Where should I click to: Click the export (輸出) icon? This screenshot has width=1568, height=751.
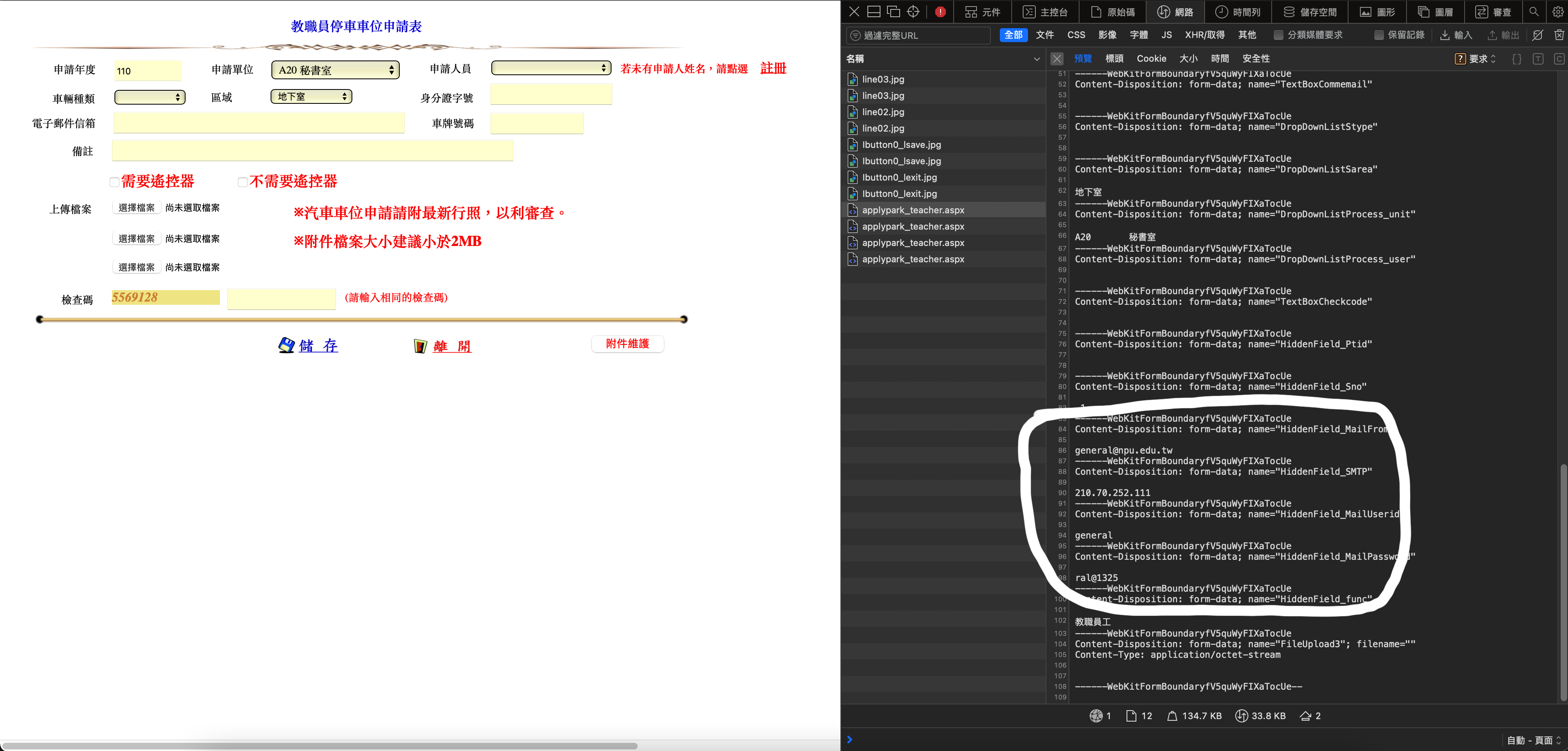[x=1492, y=35]
